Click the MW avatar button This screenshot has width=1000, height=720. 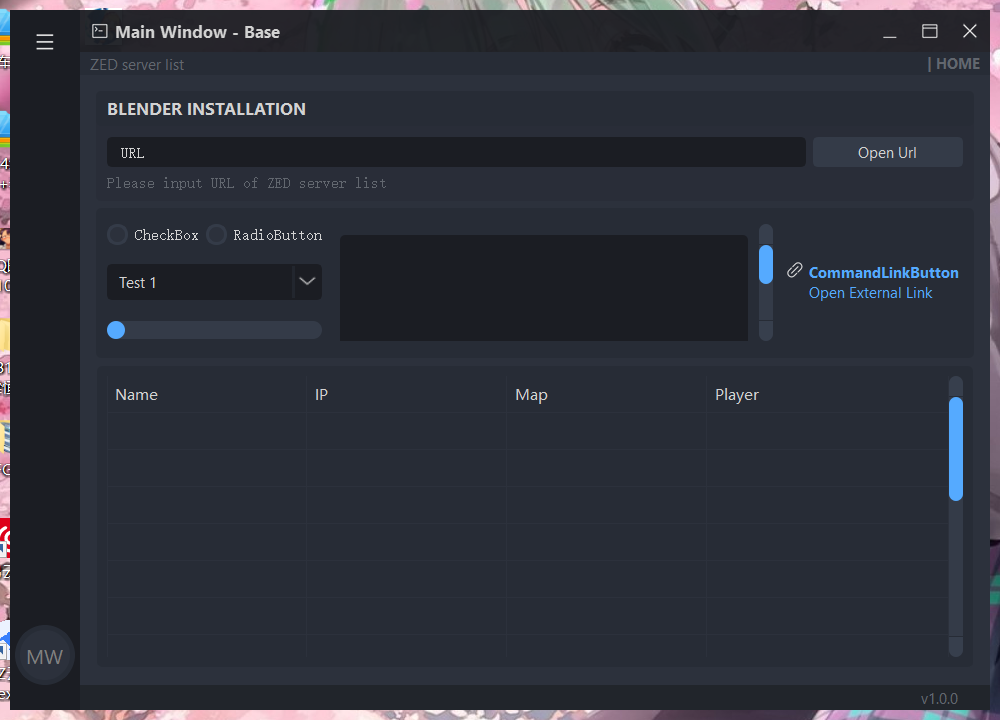pos(45,656)
